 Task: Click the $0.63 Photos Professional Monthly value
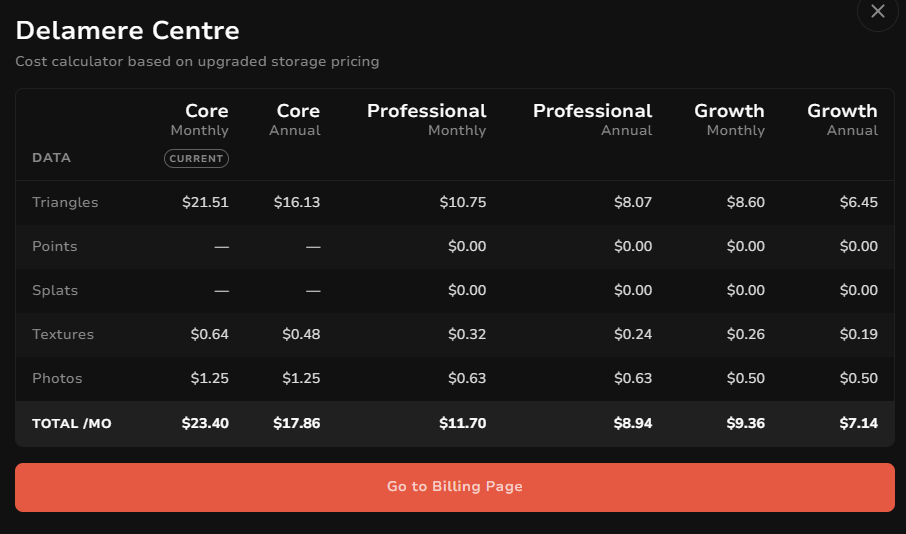pos(467,378)
